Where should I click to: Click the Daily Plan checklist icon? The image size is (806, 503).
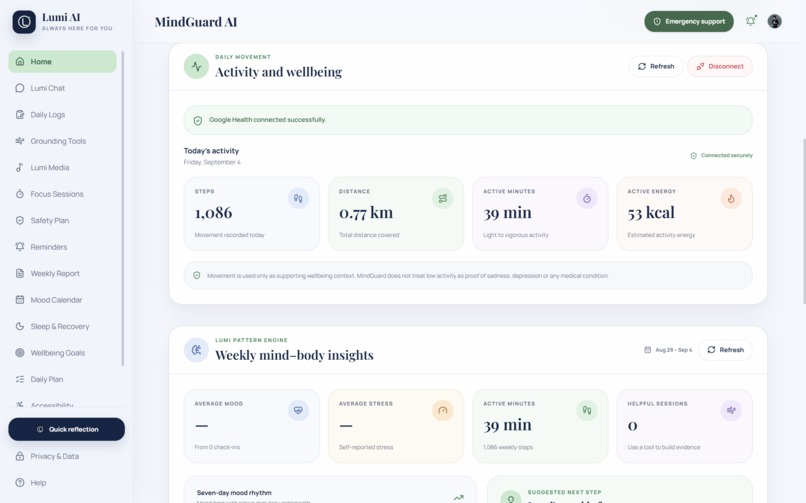[x=20, y=379]
